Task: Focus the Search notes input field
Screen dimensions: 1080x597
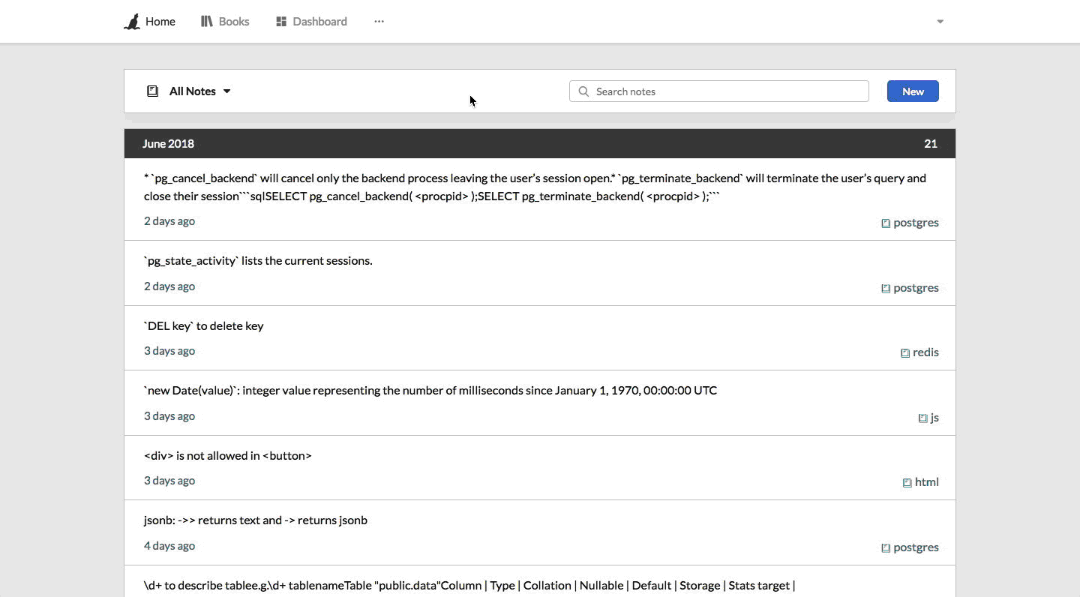Action: [718, 91]
